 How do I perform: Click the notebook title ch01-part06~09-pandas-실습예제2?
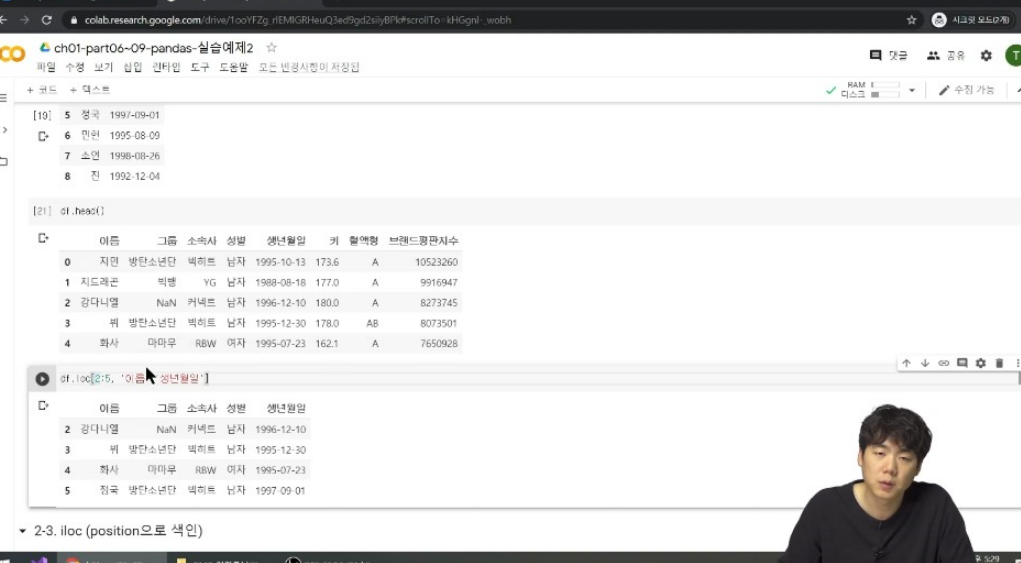(154, 48)
